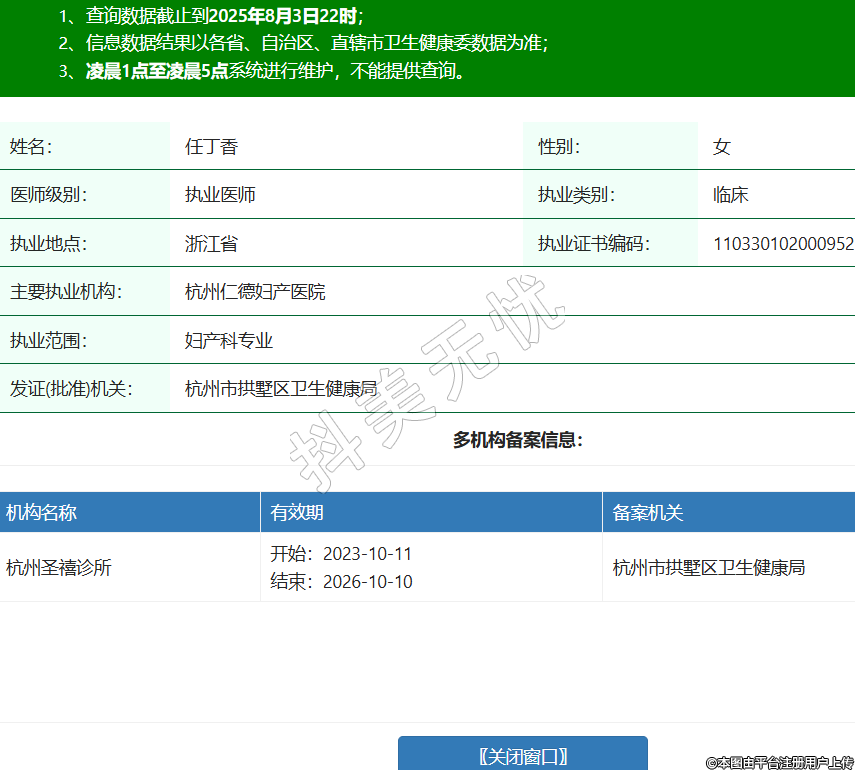Click the gender value 女
This screenshot has width=855, height=770.
pyautogui.click(x=722, y=147)
